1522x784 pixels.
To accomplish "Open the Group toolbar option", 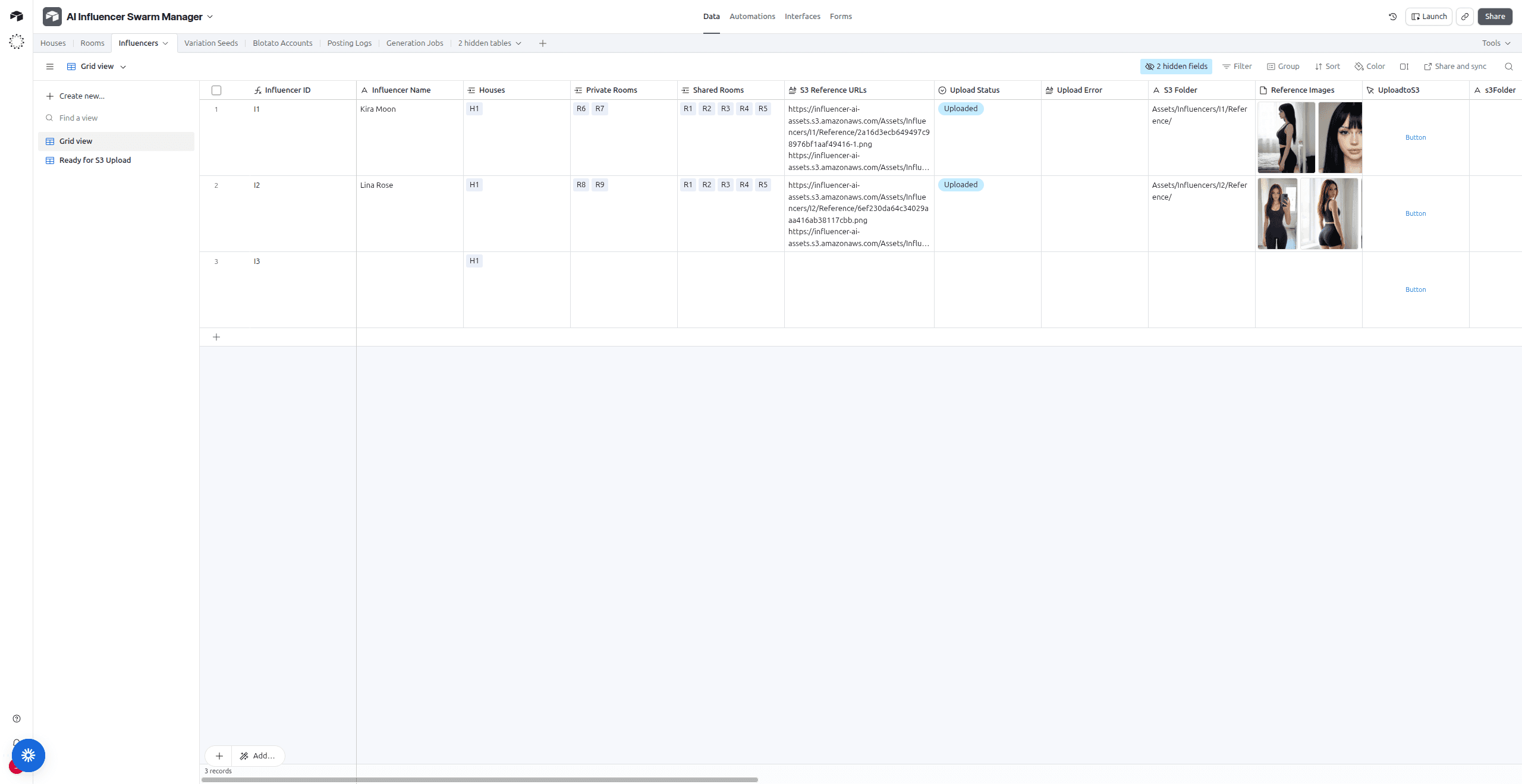I will [x=1283, y=67].
